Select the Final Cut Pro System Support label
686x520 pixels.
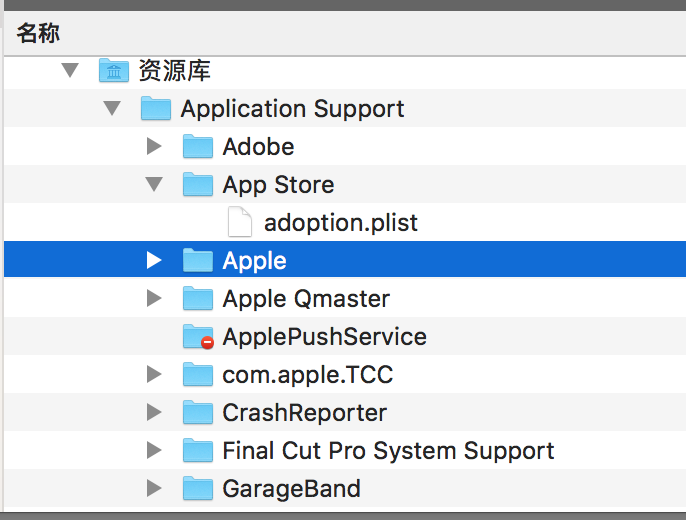pyautogui.click(x=388, y=451)
